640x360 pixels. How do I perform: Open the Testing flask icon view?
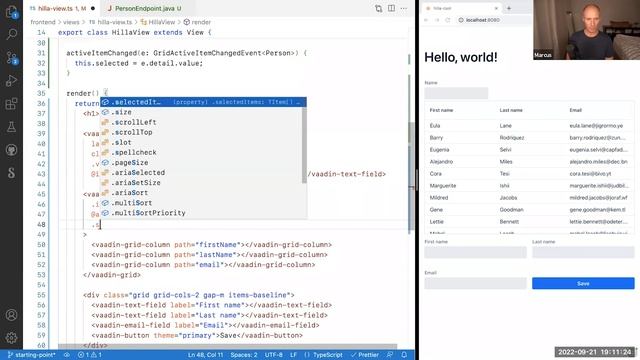tap(11, 127)
